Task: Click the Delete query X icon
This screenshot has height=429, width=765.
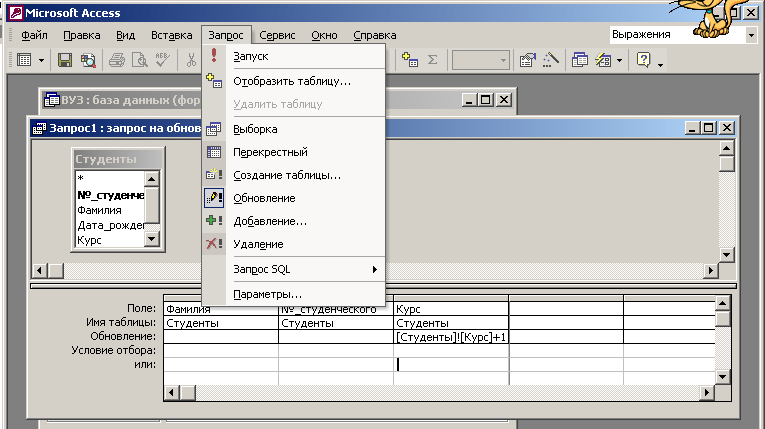Action: pos(214,243)
